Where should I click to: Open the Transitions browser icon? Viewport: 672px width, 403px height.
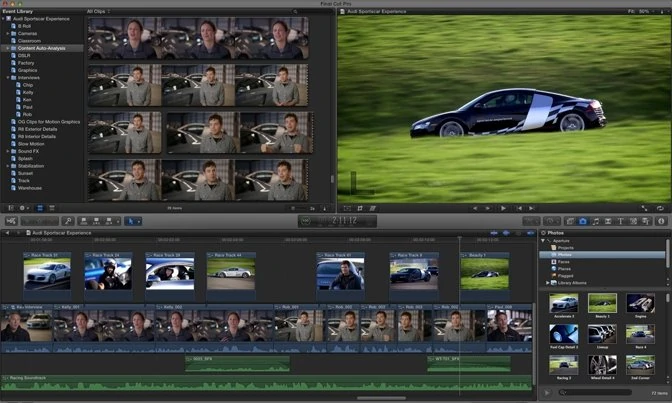pyautogui.click(x=608, y=221)
